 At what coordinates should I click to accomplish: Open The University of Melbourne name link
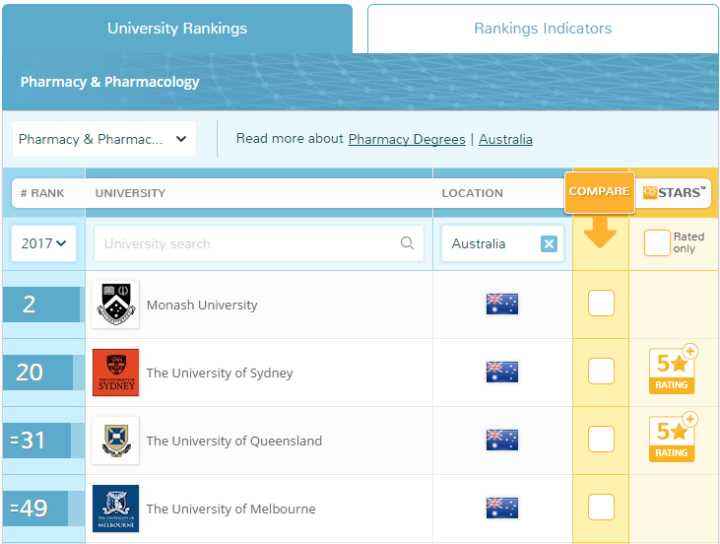[231, 509]
